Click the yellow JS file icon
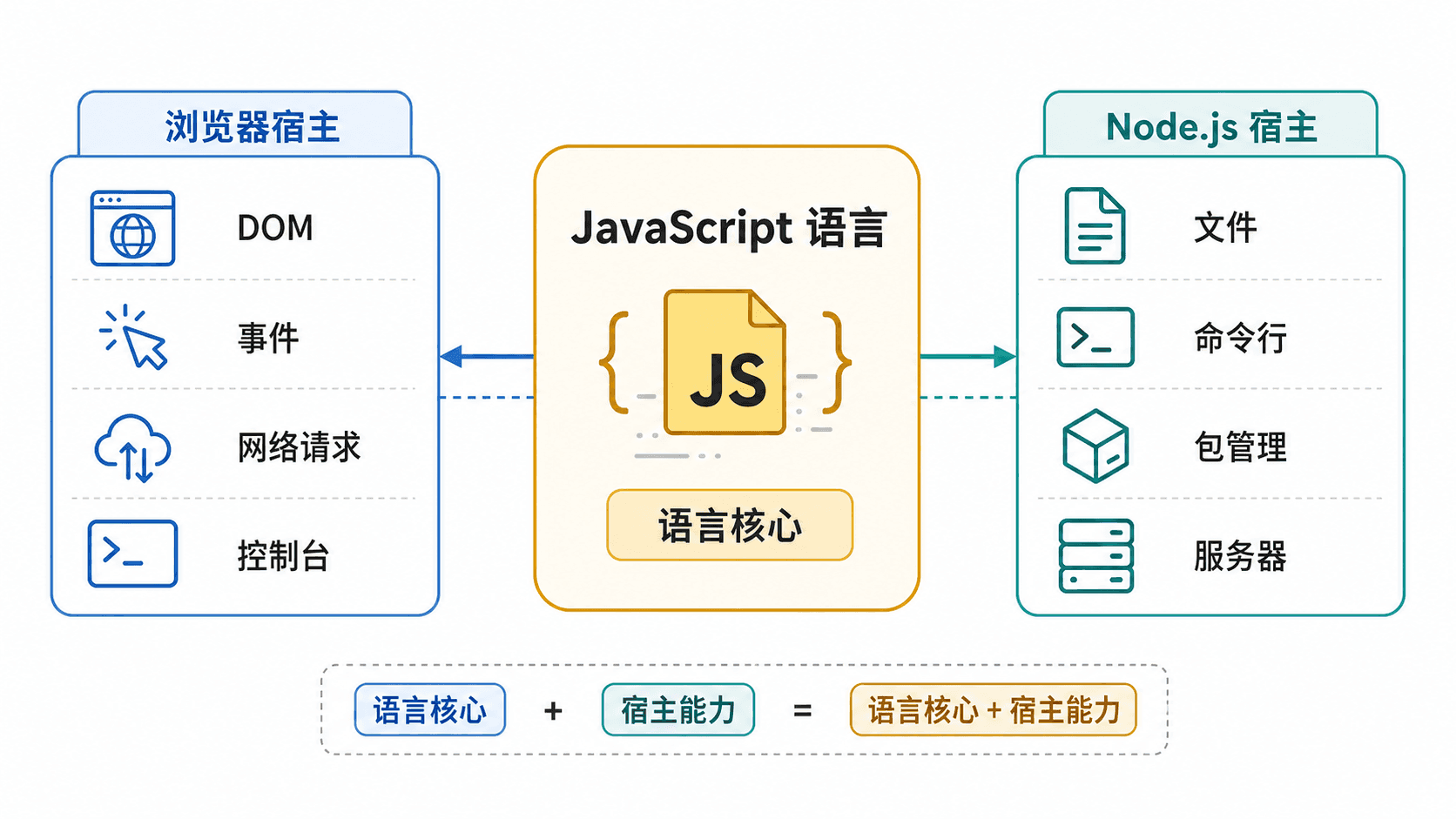This screenshot has width=1456, height=819. point(725,362)
